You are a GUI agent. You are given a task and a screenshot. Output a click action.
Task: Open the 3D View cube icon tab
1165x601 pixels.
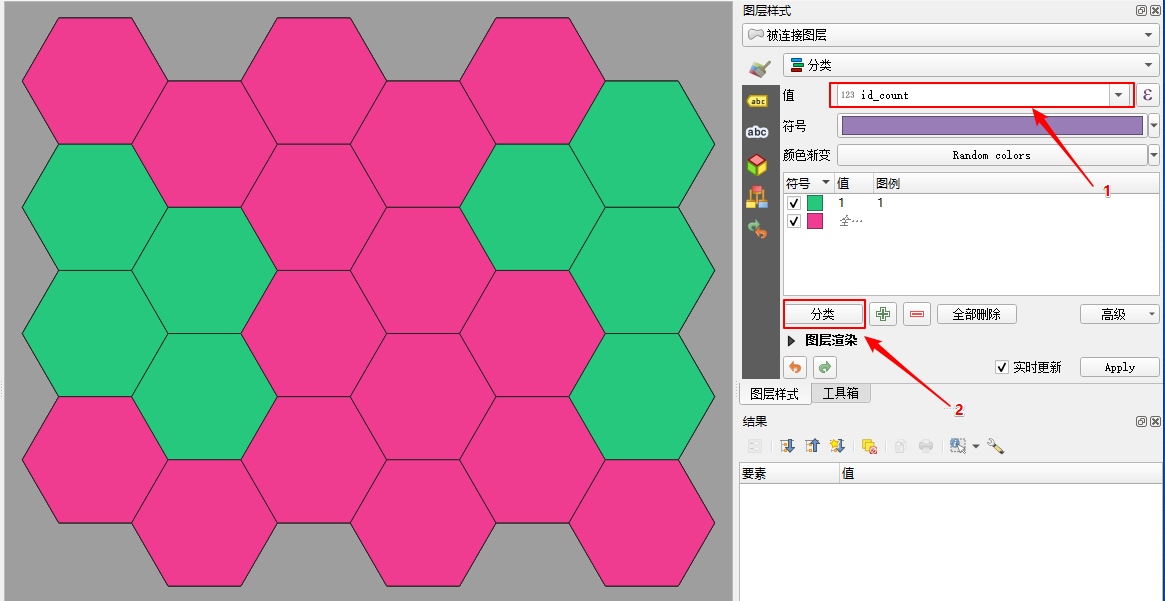(758, 165)
